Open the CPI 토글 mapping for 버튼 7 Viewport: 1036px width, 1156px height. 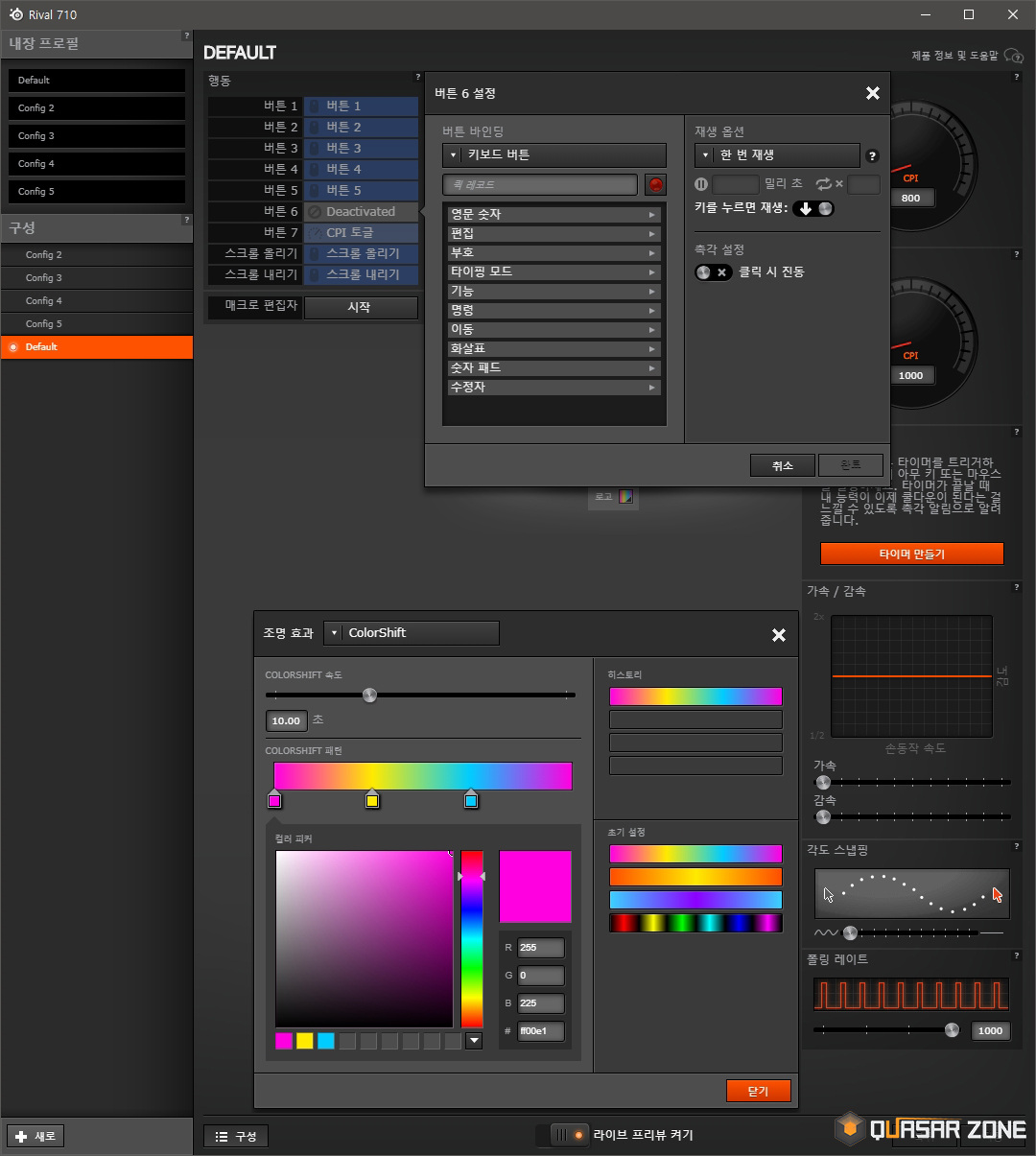click(x=361, y=232)
